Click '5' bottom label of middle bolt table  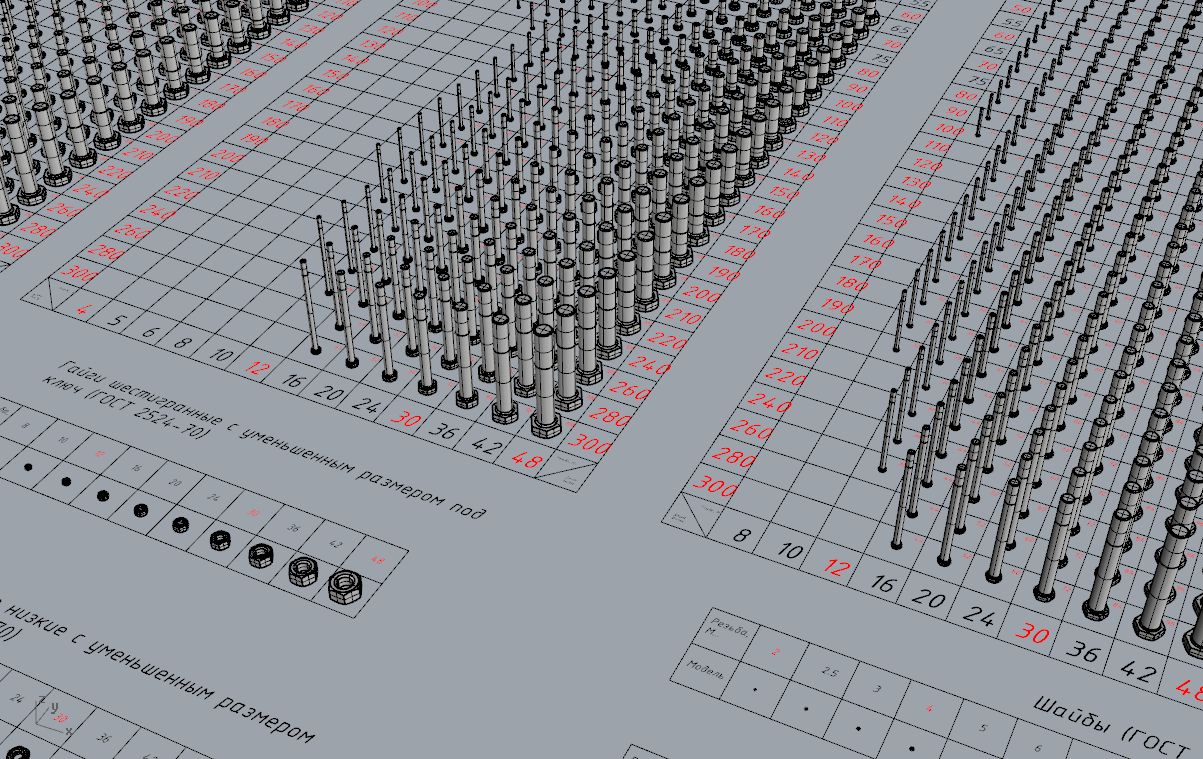(x=118, y=322)
